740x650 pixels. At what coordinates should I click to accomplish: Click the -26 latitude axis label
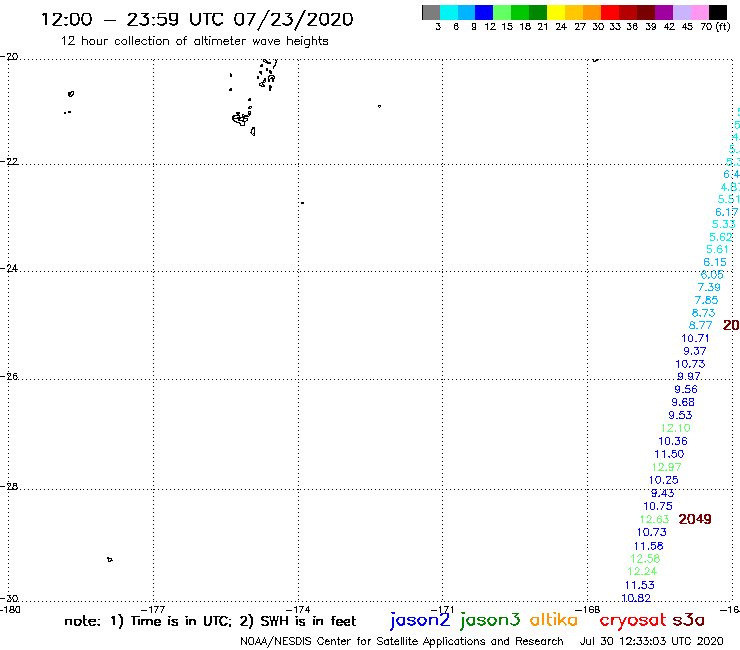pos(9,377)
